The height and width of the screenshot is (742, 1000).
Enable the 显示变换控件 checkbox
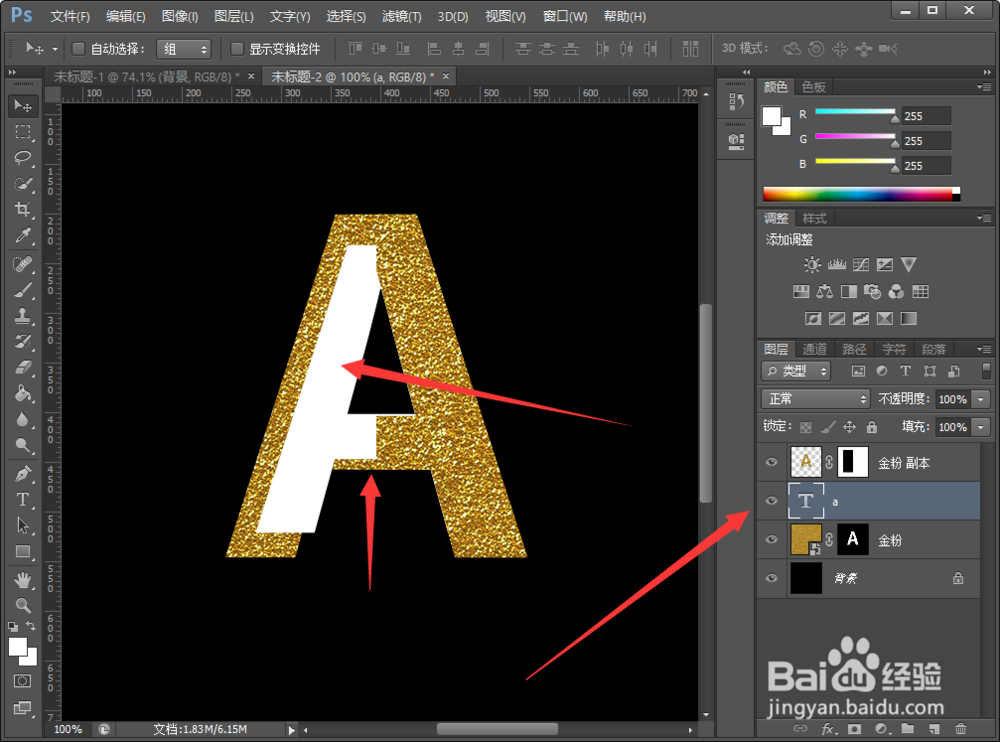tap(237, 48)
